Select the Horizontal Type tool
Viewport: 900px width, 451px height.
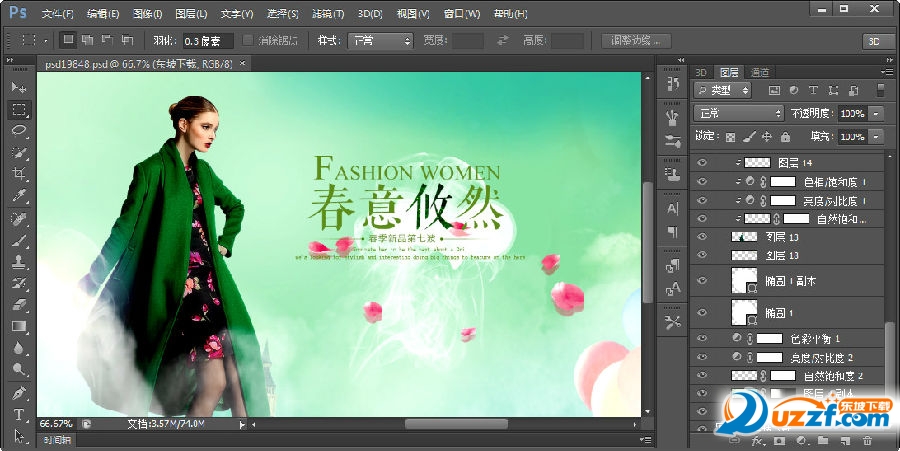click(x=19, y=414)
